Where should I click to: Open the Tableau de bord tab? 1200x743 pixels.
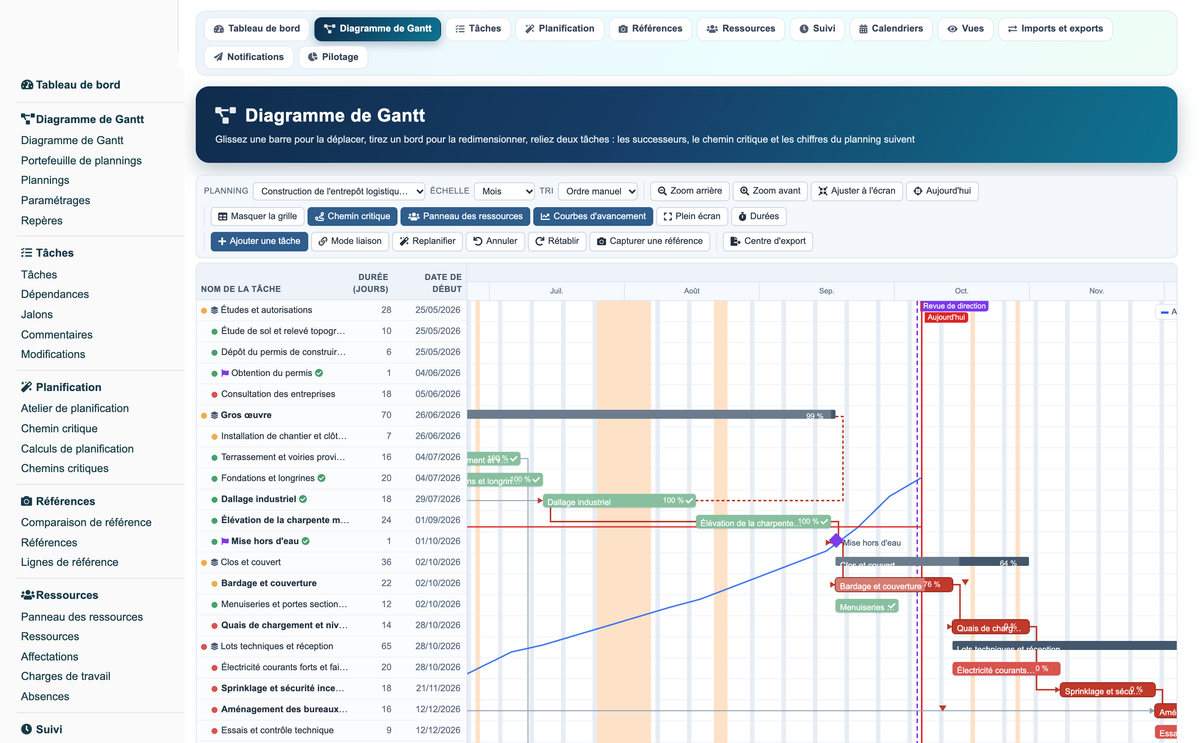(257, 29)
